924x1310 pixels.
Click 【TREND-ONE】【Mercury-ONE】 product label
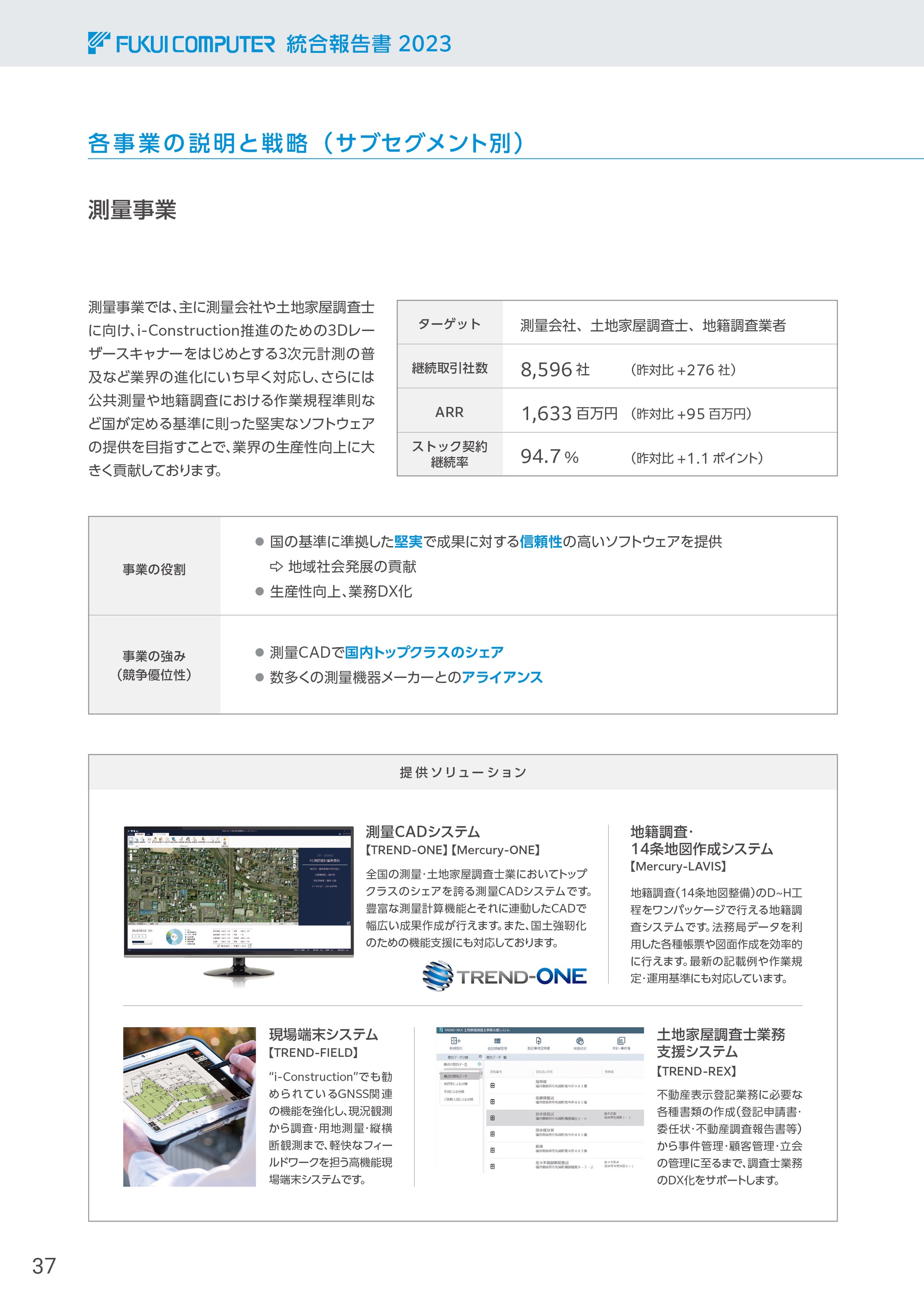coord(453,850)
